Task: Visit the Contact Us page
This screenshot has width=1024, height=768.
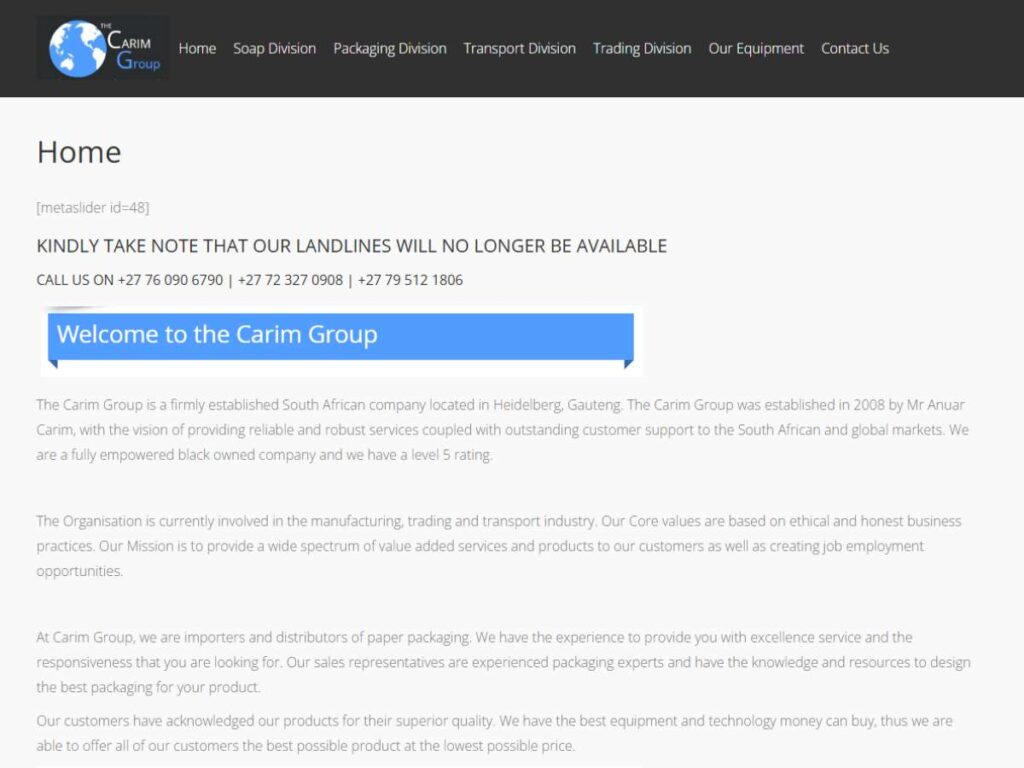Action: point(855,49)
